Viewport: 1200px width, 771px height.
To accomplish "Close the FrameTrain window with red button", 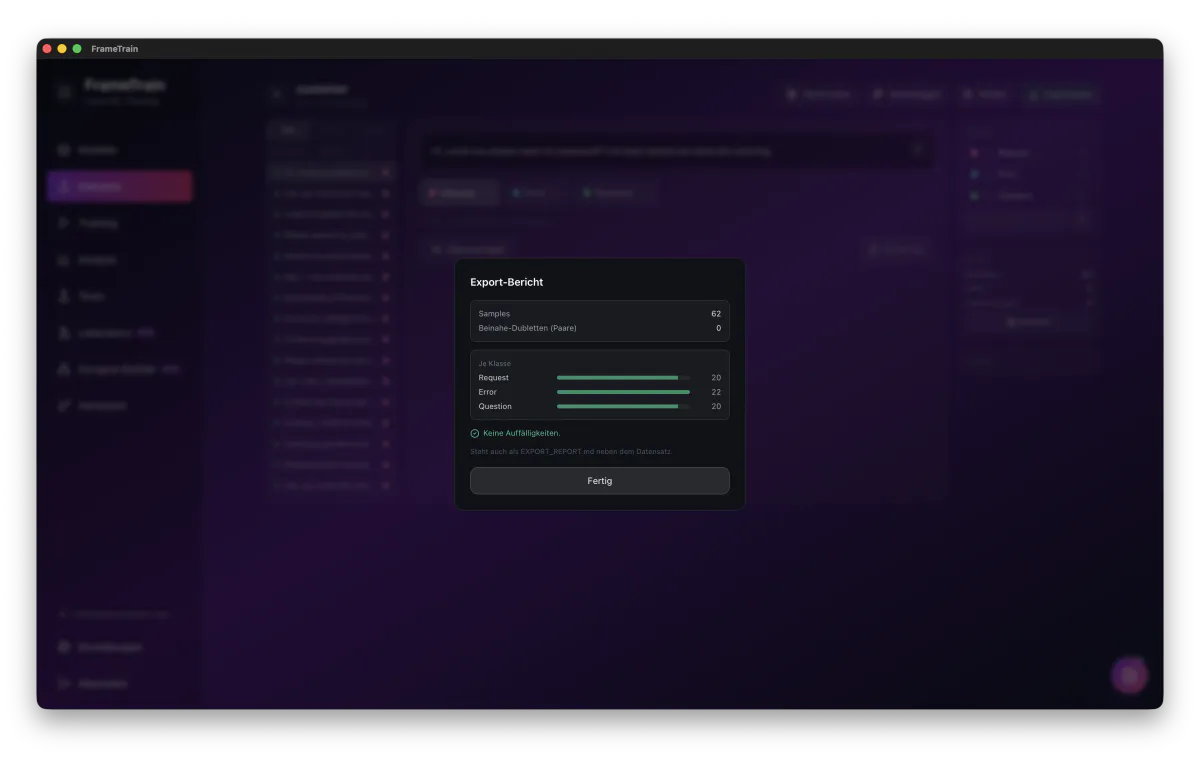I will pos(47,49).
